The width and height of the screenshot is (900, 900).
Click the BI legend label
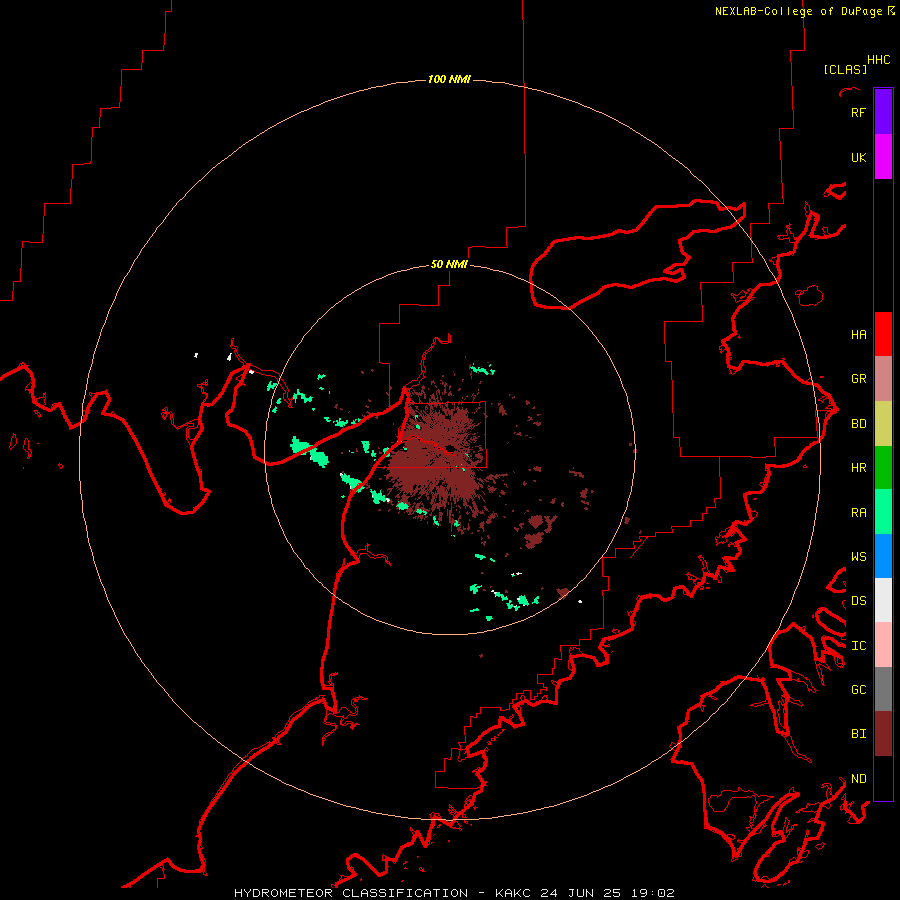(858, 734)
